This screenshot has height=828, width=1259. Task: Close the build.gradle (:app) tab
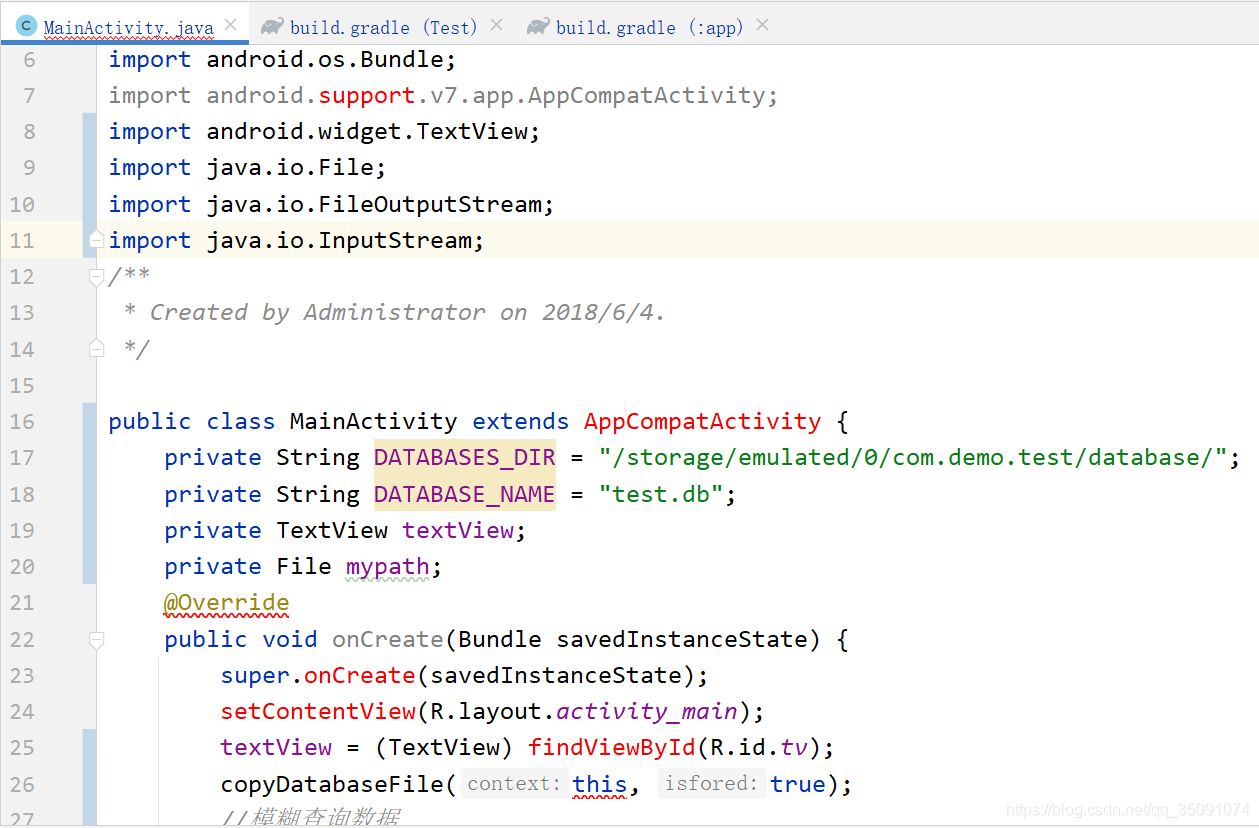[762, 25]
